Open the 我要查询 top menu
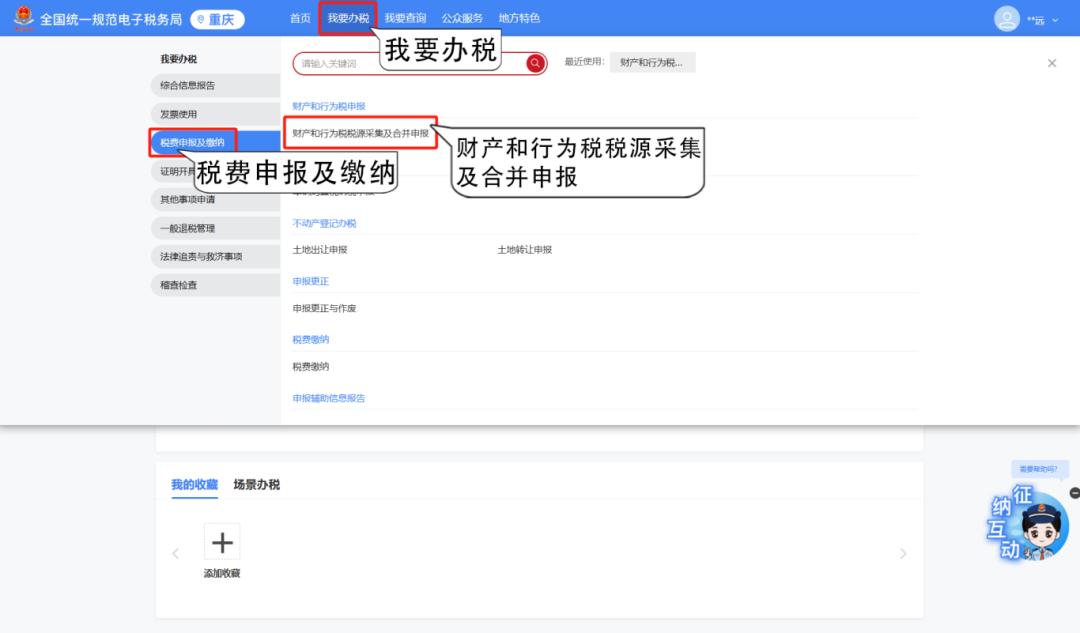 pyautogui.click(x=405, y=18)
